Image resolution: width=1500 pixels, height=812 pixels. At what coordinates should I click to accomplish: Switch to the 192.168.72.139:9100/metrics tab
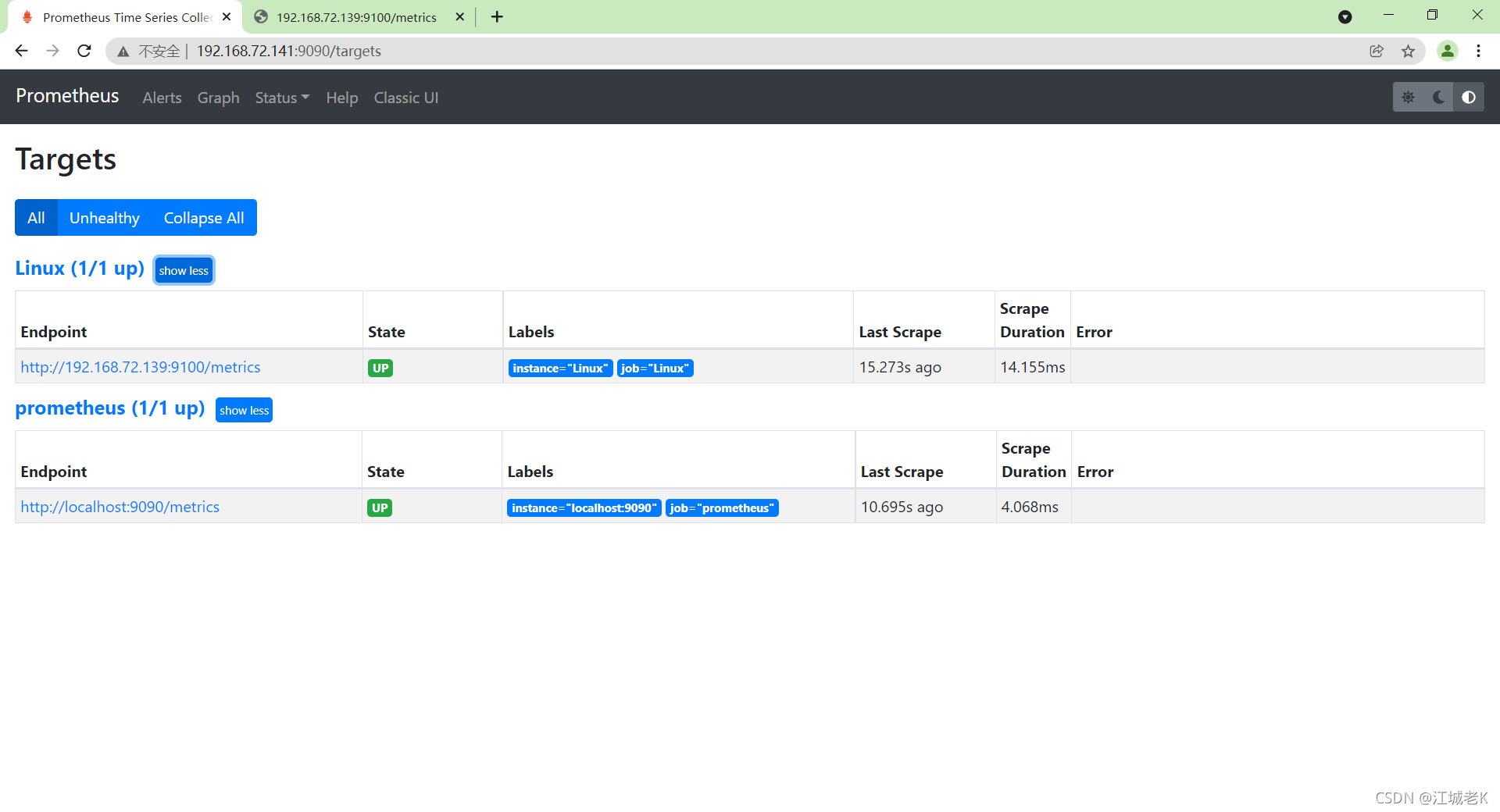[x=356, y=17]
